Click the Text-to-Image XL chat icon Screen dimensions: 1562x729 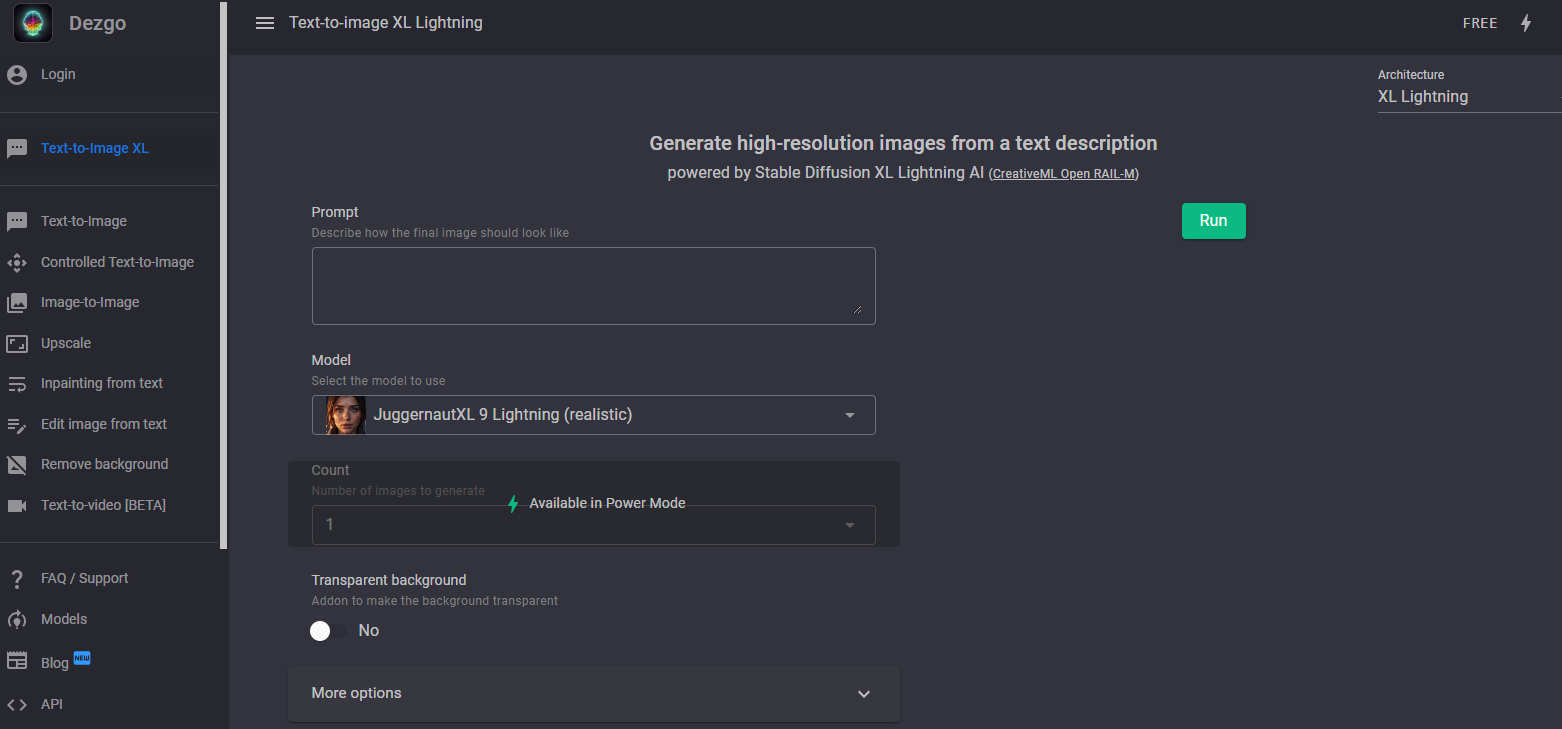click(17, 149)
